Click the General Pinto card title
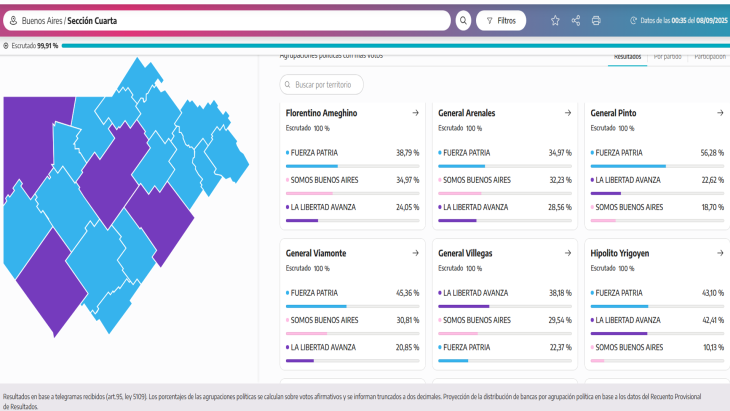Image resolution: width=730 pixels, height=411 pixels. coord(613,113)
